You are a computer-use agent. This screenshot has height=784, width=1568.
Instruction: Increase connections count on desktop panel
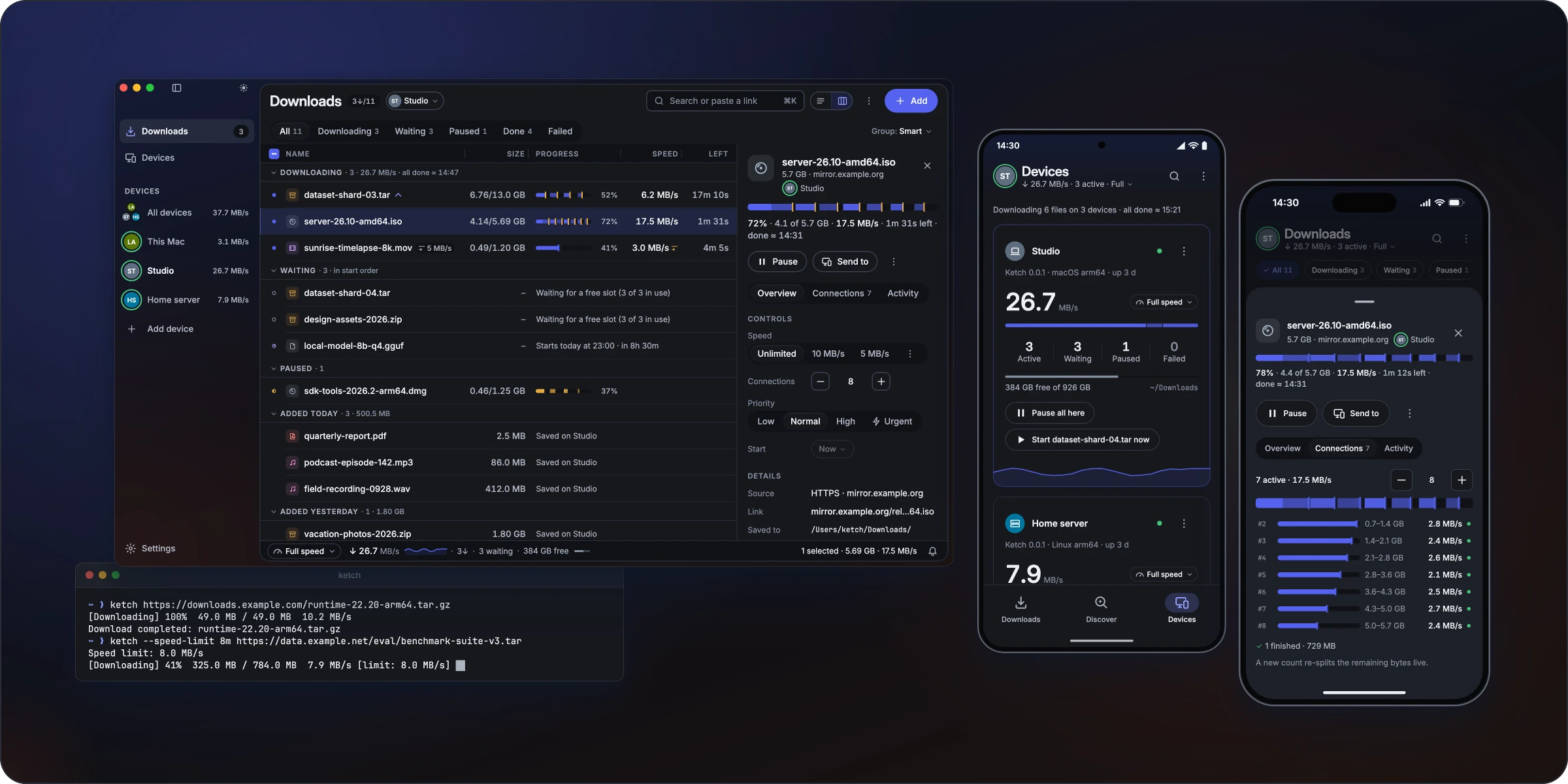coord(881,382)
